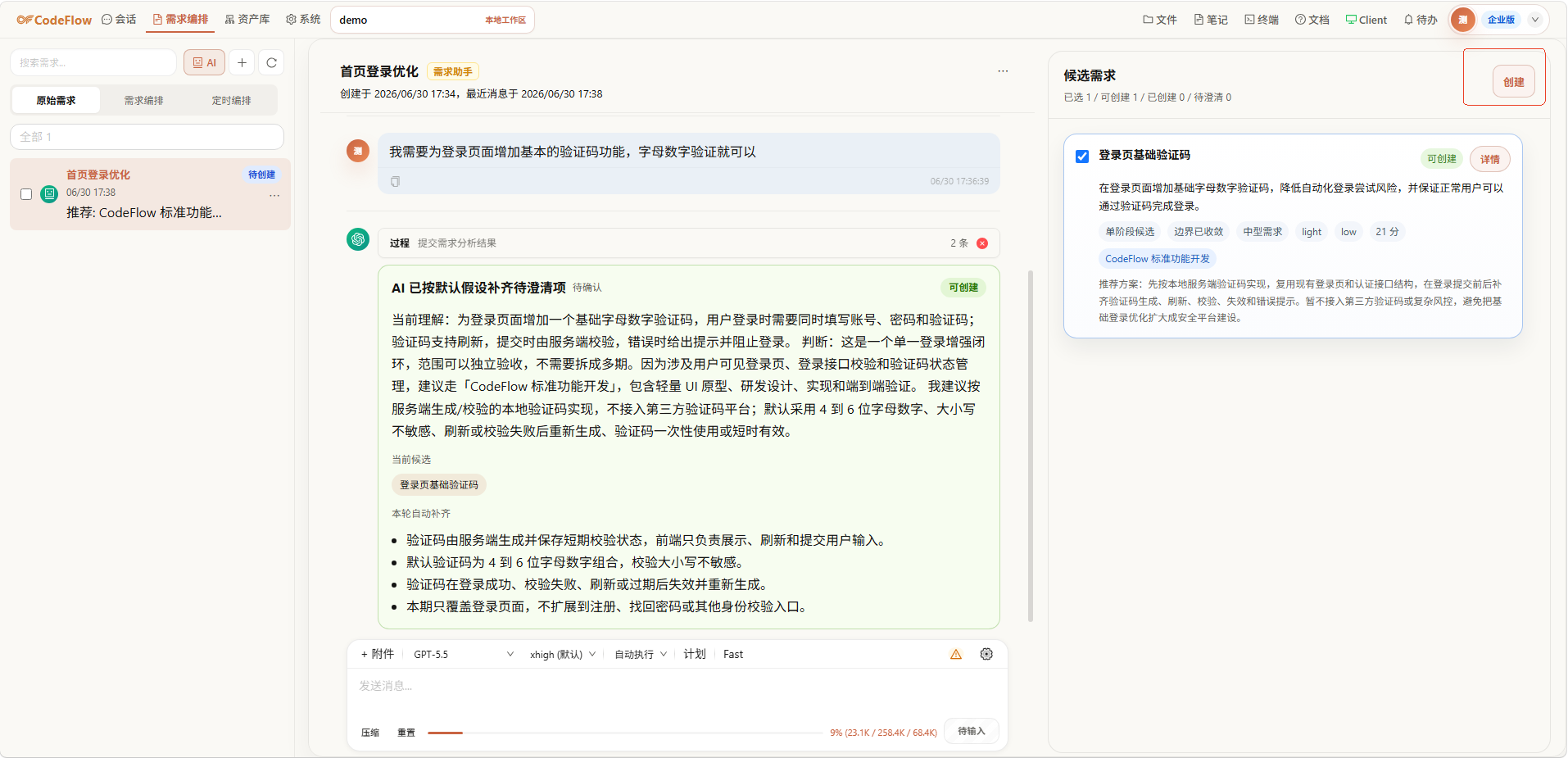Click the 需求助手 tag

pyautogui.click(x=452, y=72)
